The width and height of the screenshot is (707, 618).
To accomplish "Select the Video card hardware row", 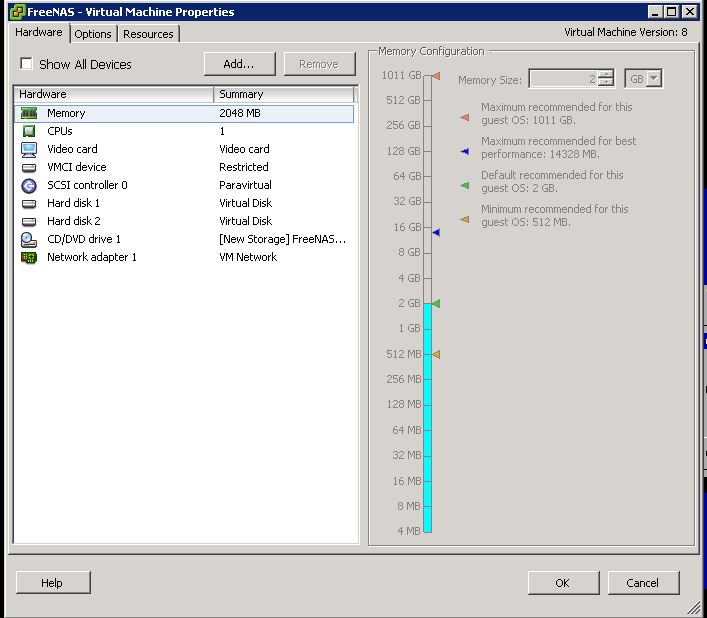I will 184,149.
